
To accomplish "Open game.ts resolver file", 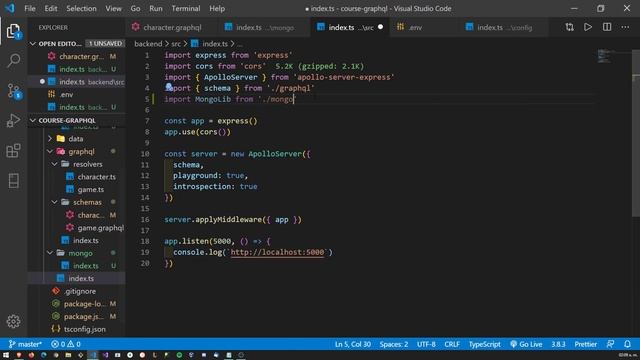I will coord(91,189).
